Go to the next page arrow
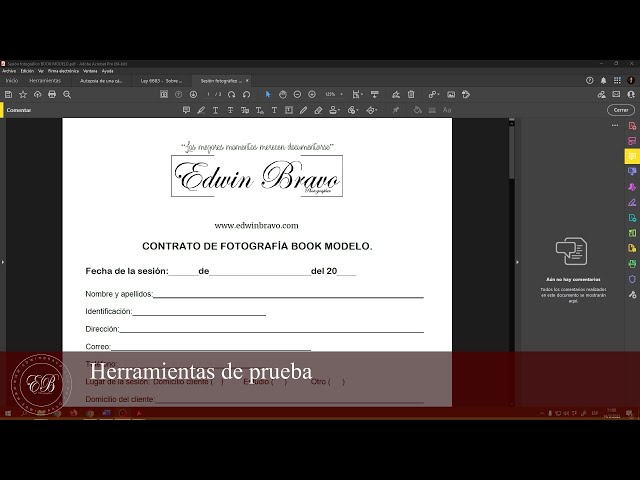 pyautogui.click(x=193, y=95)
